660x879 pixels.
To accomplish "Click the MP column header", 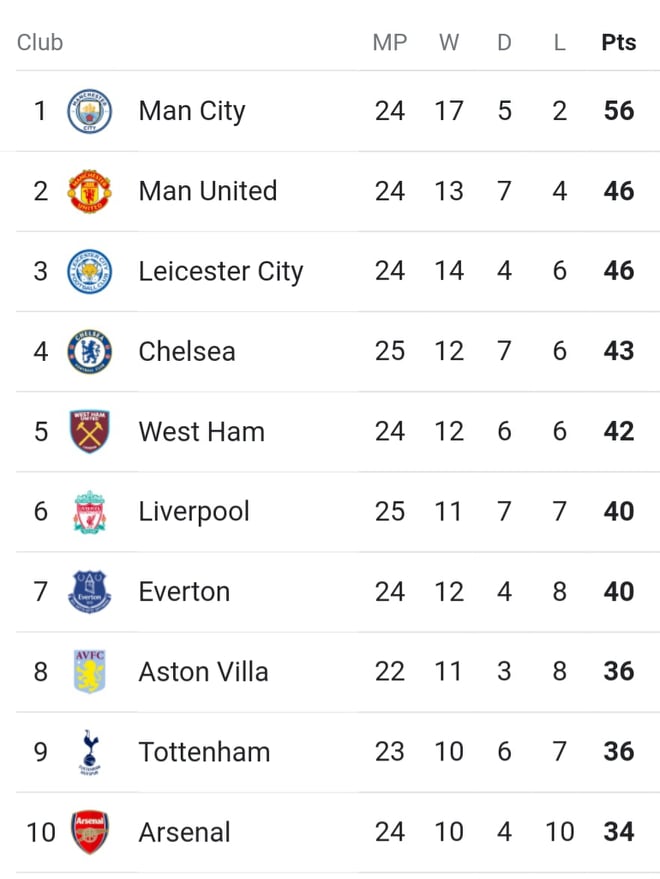I will (x=390, y=43).
